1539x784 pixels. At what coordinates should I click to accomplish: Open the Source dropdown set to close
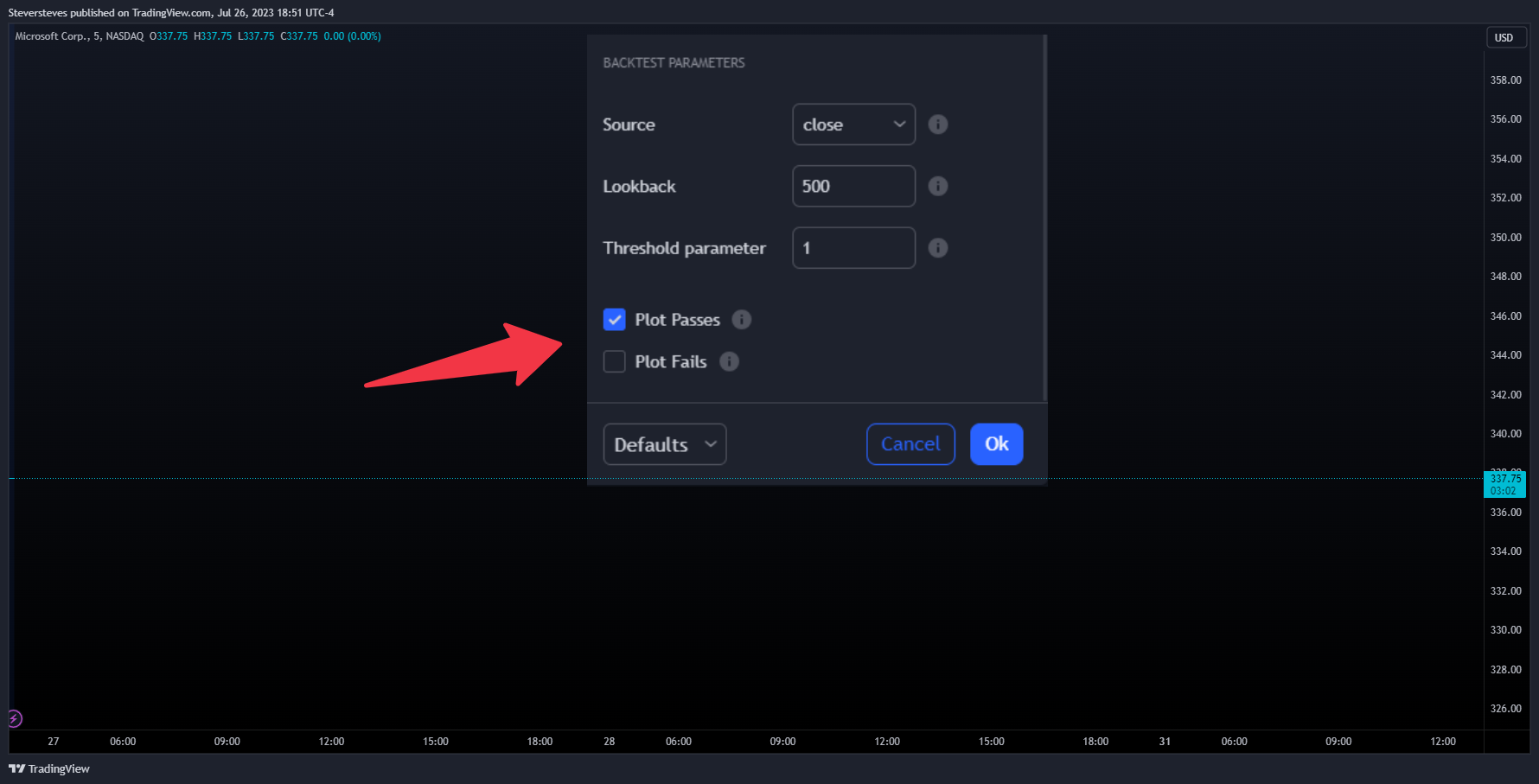pos(853,124)
